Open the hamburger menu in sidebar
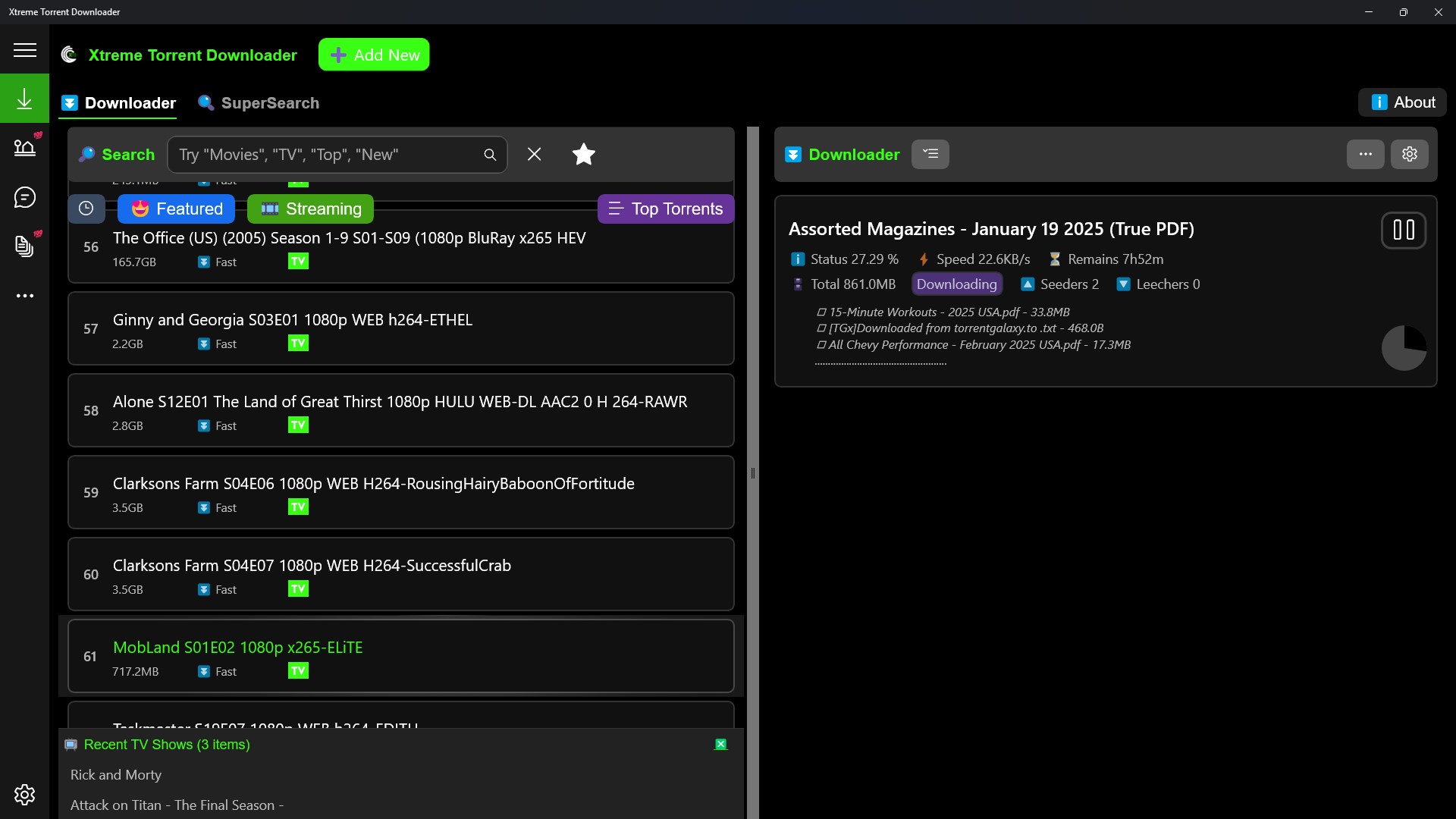The height and width of the screenshot is (819, 1456). click(24, 50)
